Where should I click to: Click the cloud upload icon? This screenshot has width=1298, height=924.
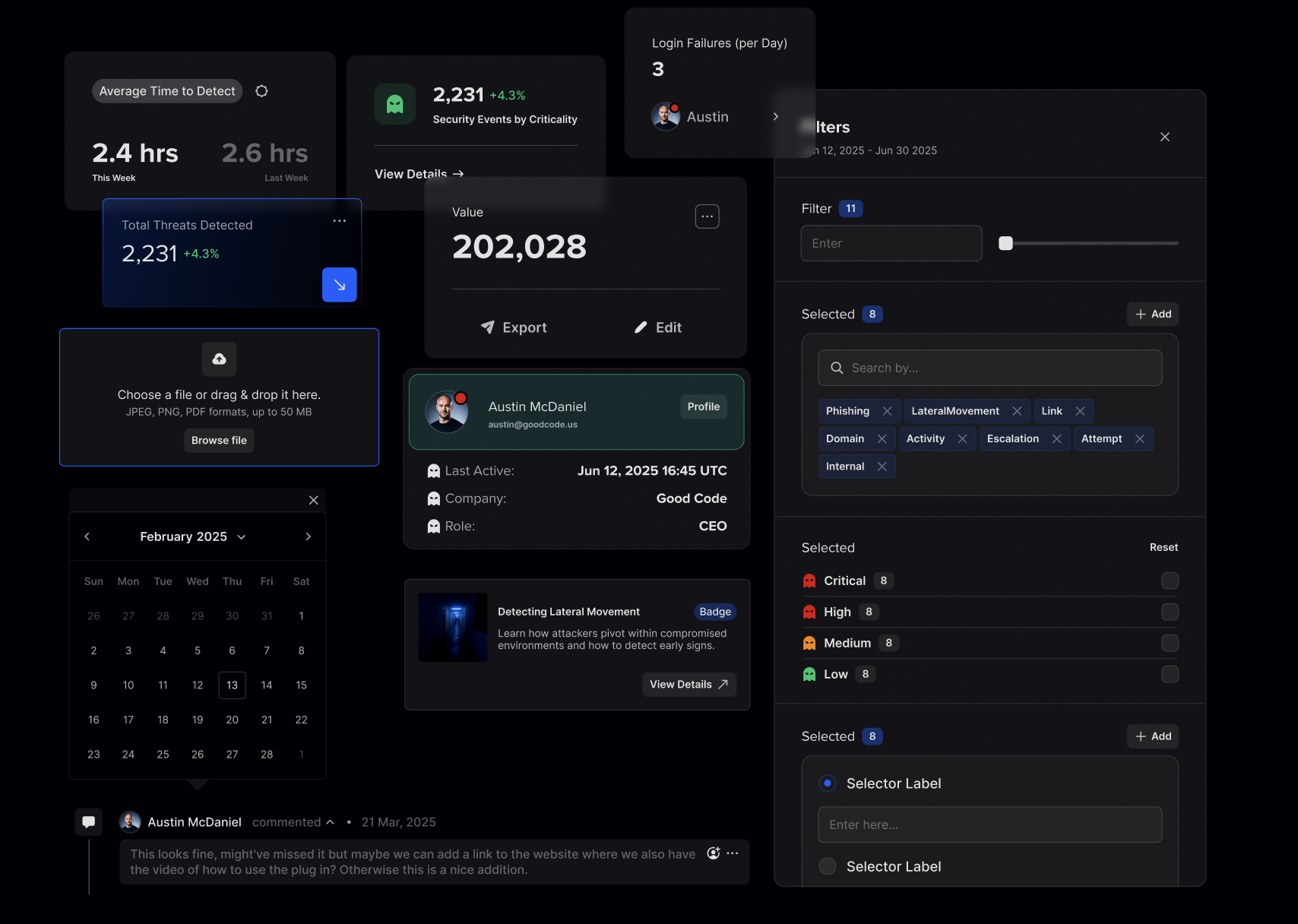tap(219, 359)
